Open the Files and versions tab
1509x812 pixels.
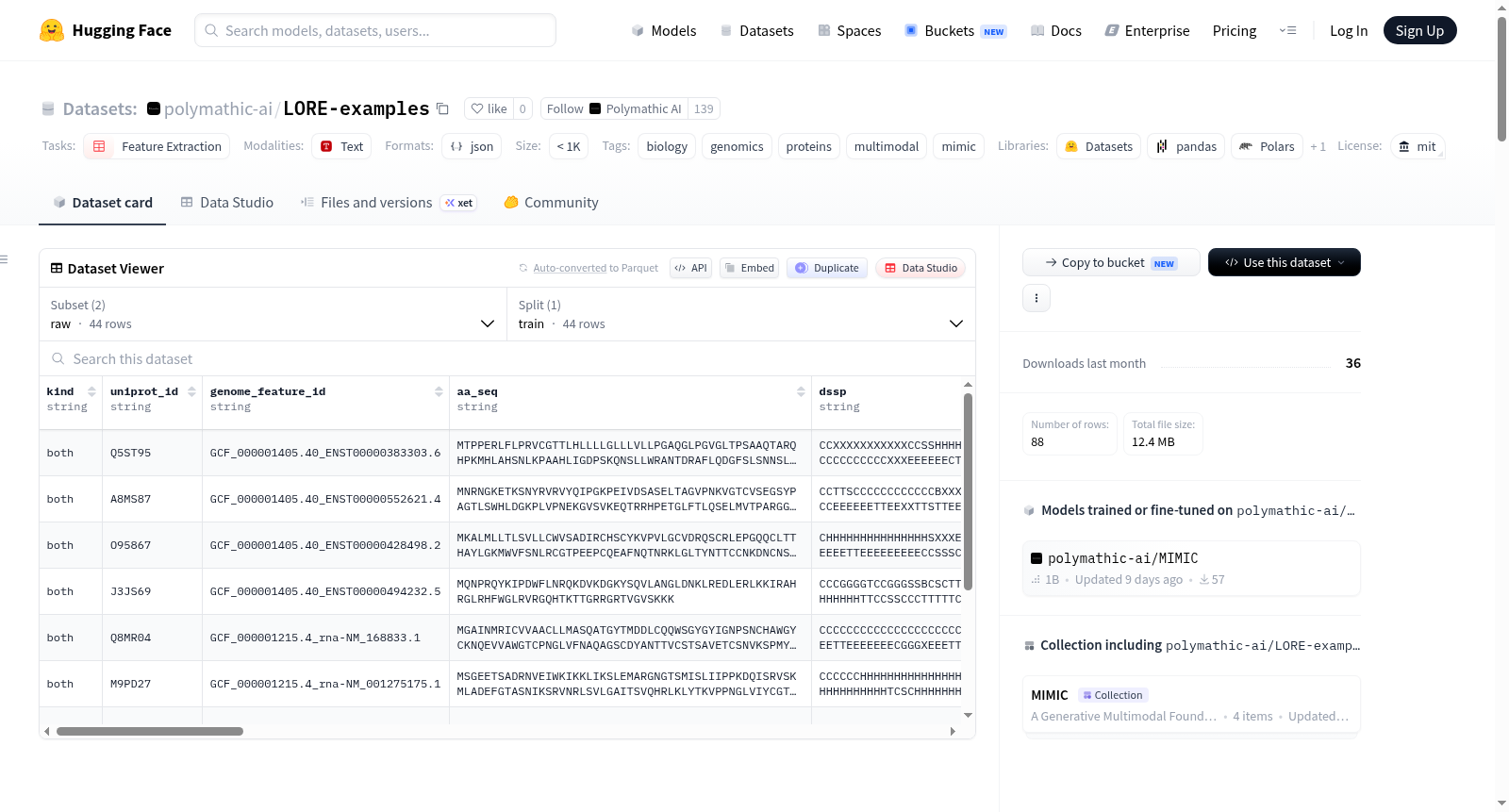pos(389,202)
